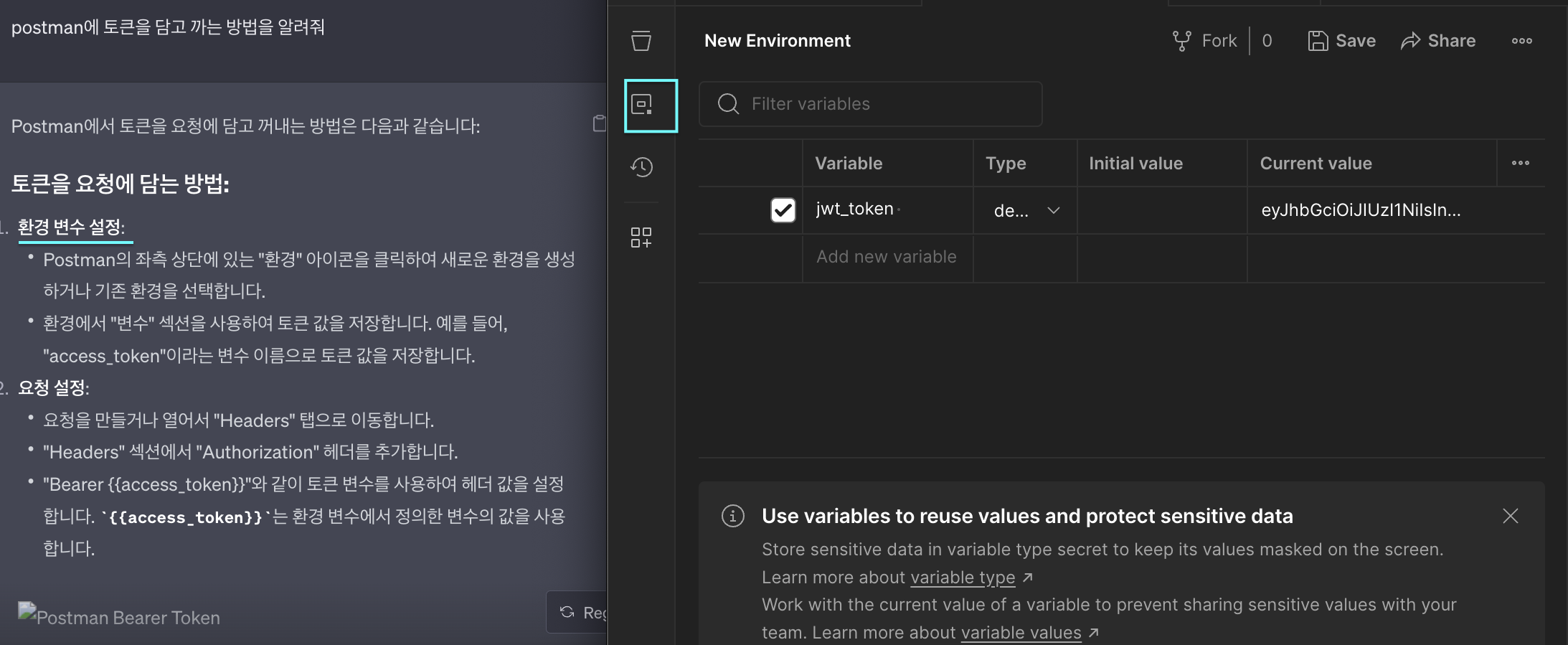Screen dimensions: 1568x645
Task: Uncheck the jwt_token variable checkbox
Action: (x=783, y=210)
